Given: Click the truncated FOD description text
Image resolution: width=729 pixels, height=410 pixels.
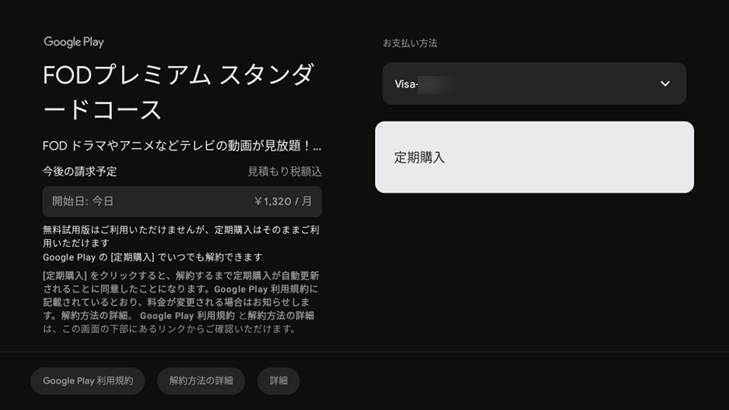Looking at the screenshot, I should (x=182, y=145).
